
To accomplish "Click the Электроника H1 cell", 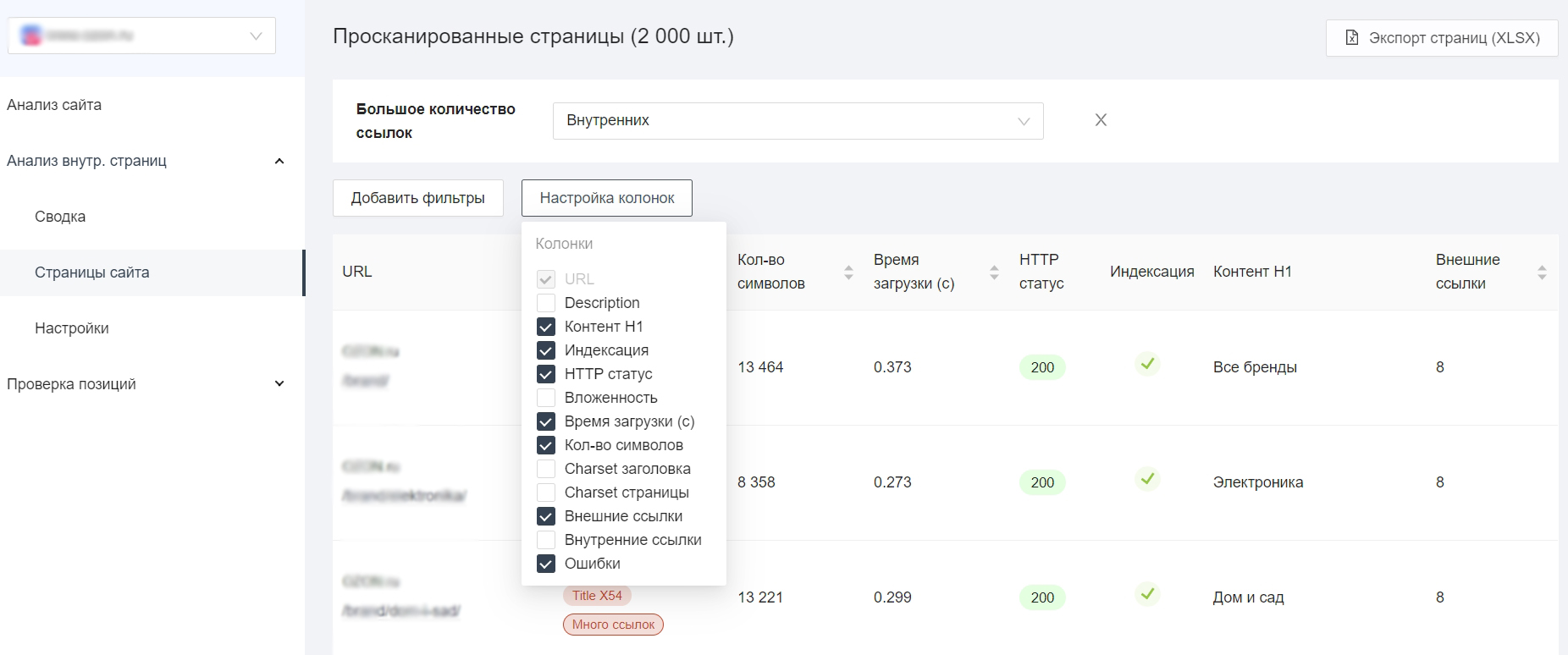I will point(1258,482).
